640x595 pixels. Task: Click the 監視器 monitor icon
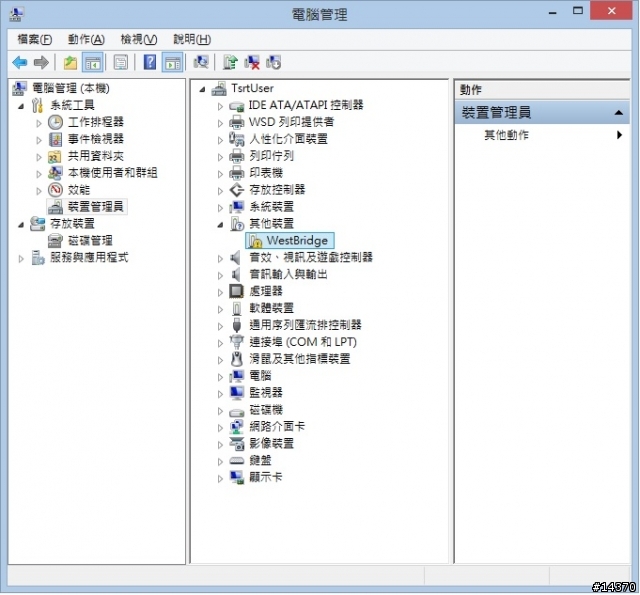coord(236,393)
